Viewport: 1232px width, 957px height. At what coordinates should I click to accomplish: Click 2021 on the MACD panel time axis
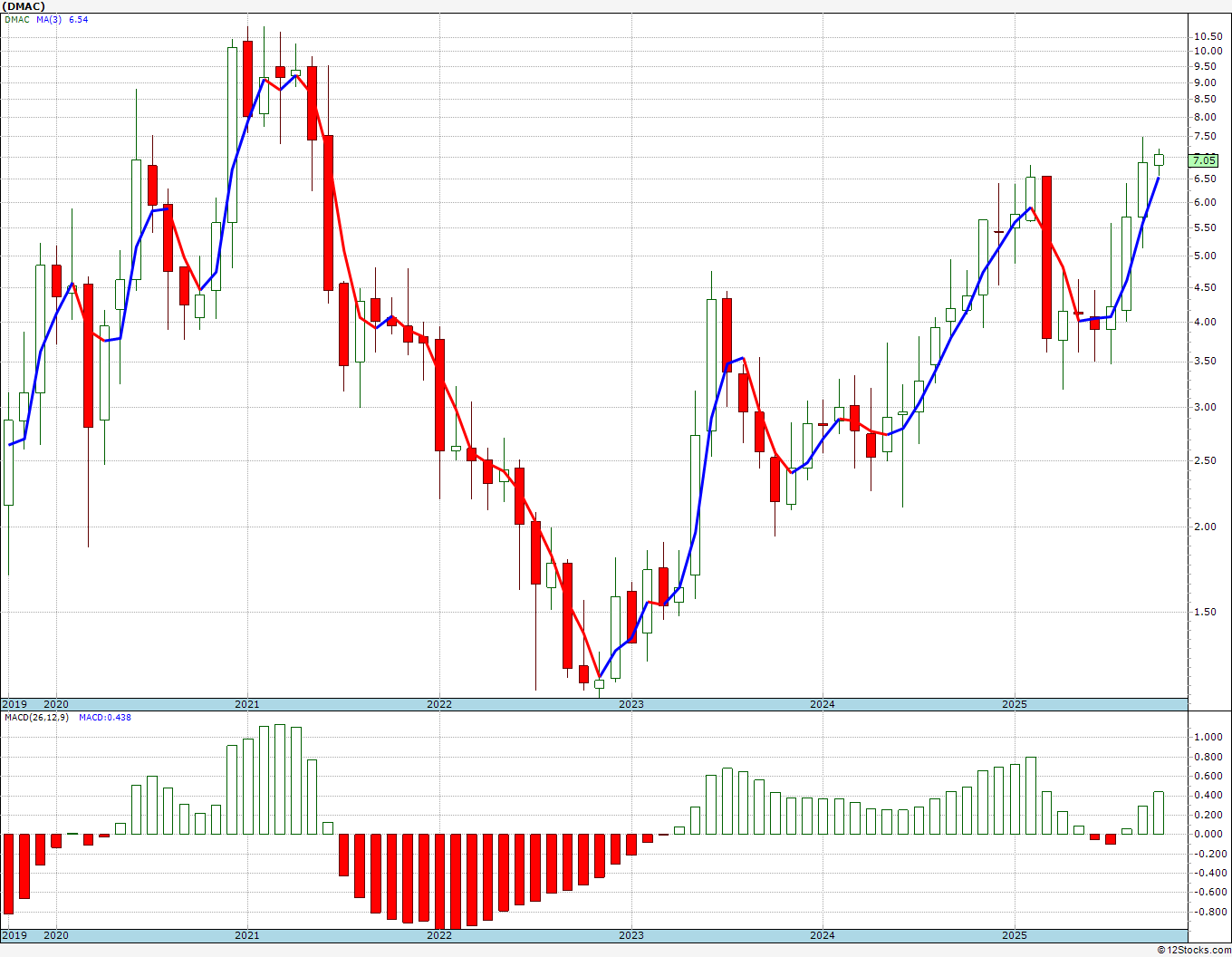247,936
